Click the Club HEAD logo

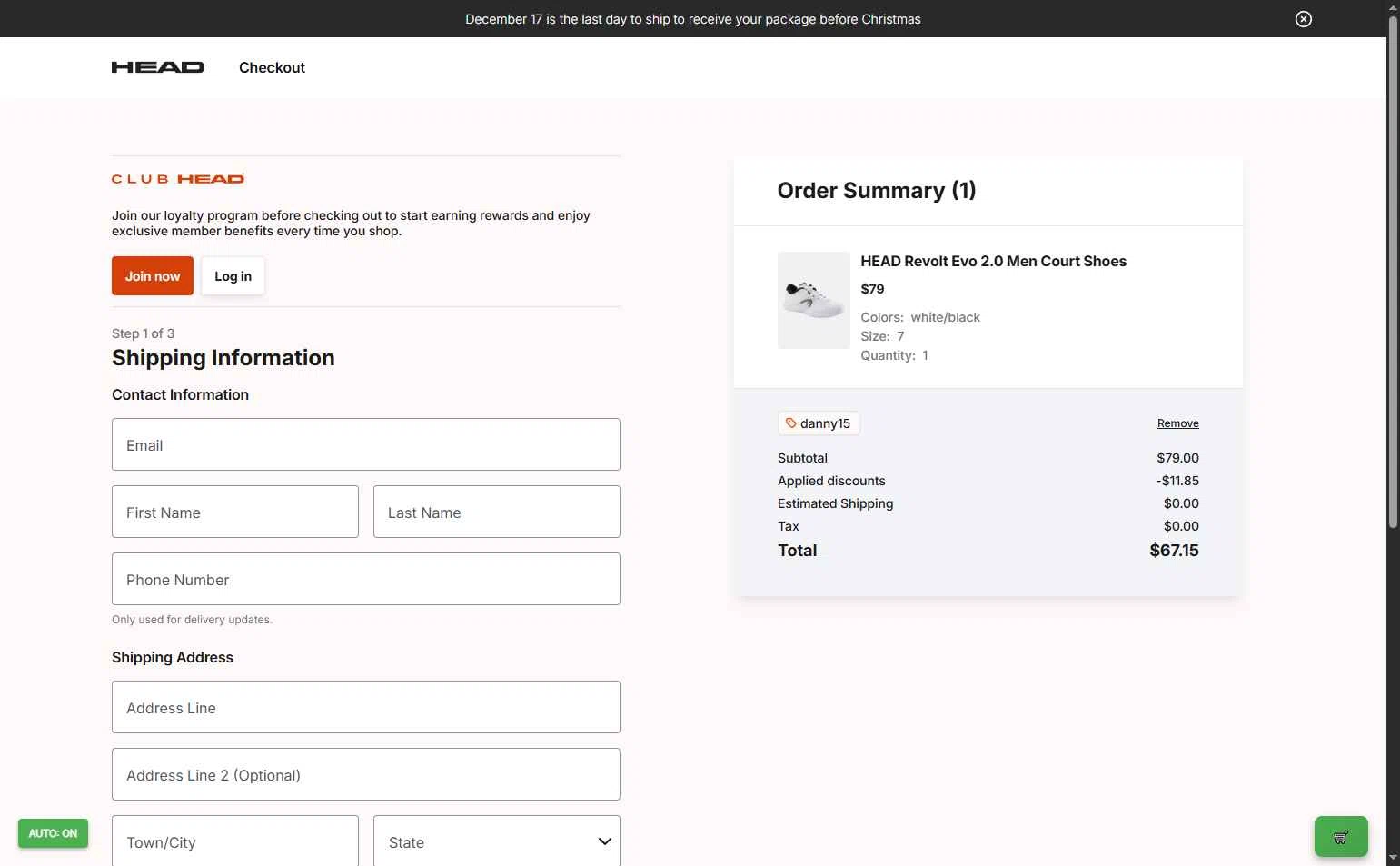(x=178, y=179)
